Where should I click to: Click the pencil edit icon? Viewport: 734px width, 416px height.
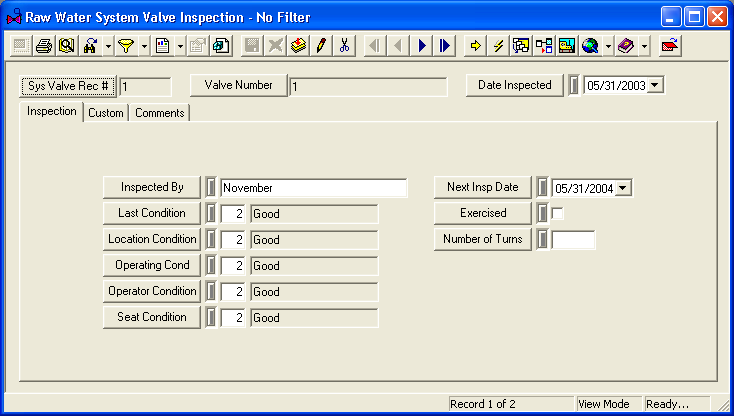(321, 46)
